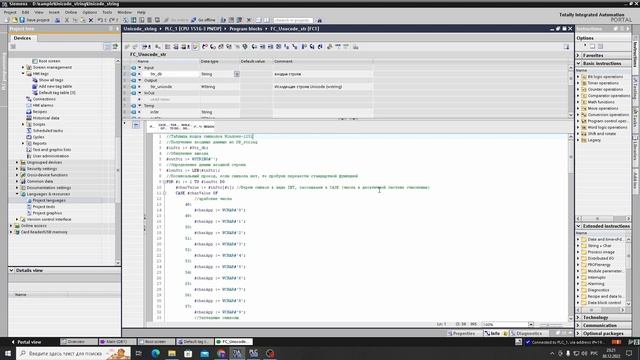The height and width of the screenshot is (360, 640).
Task: Open the Mail app from the taskbar
Action: (x=204, y=353)
